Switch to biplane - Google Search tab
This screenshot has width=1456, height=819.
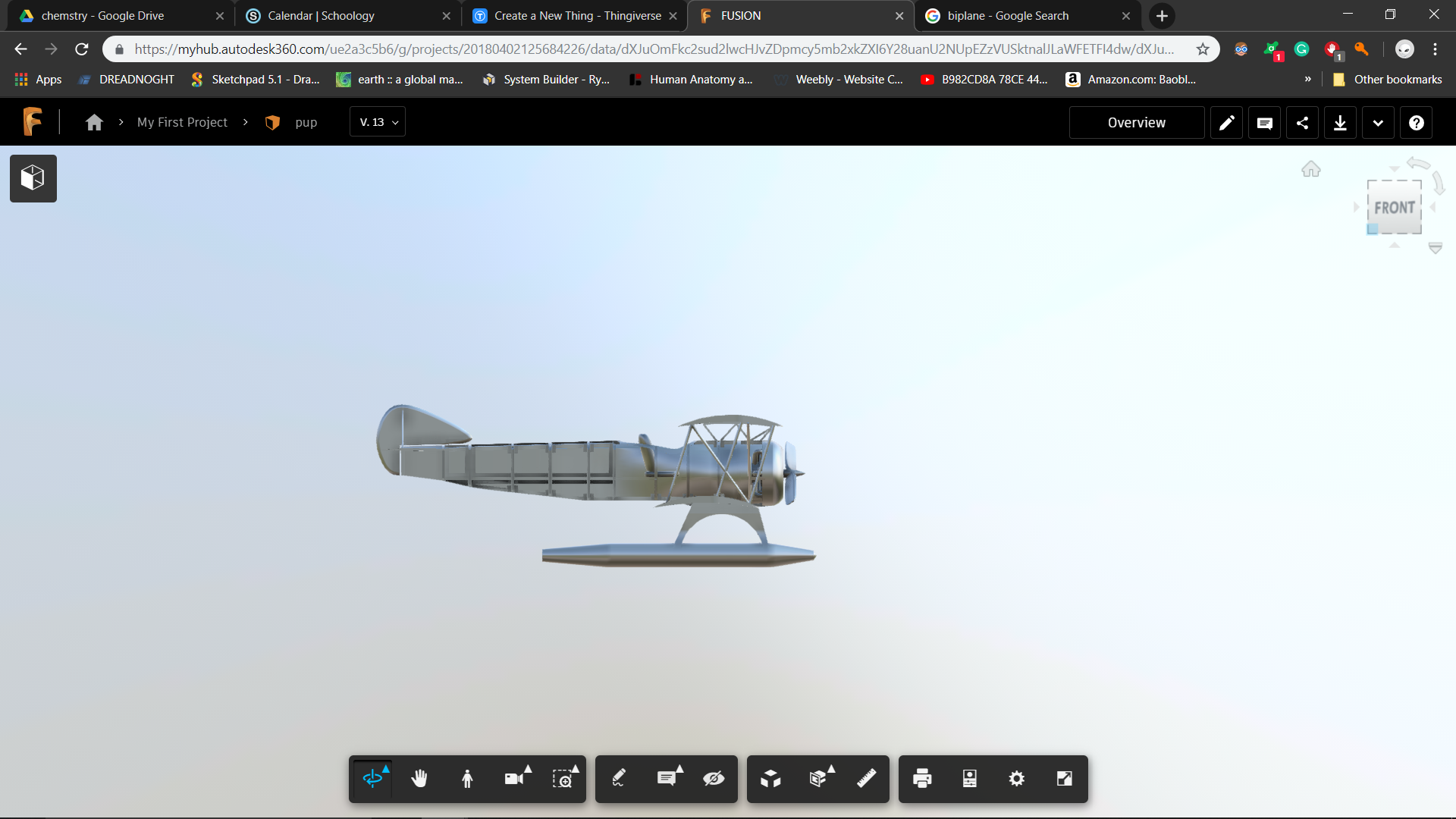click(1028, 16)
